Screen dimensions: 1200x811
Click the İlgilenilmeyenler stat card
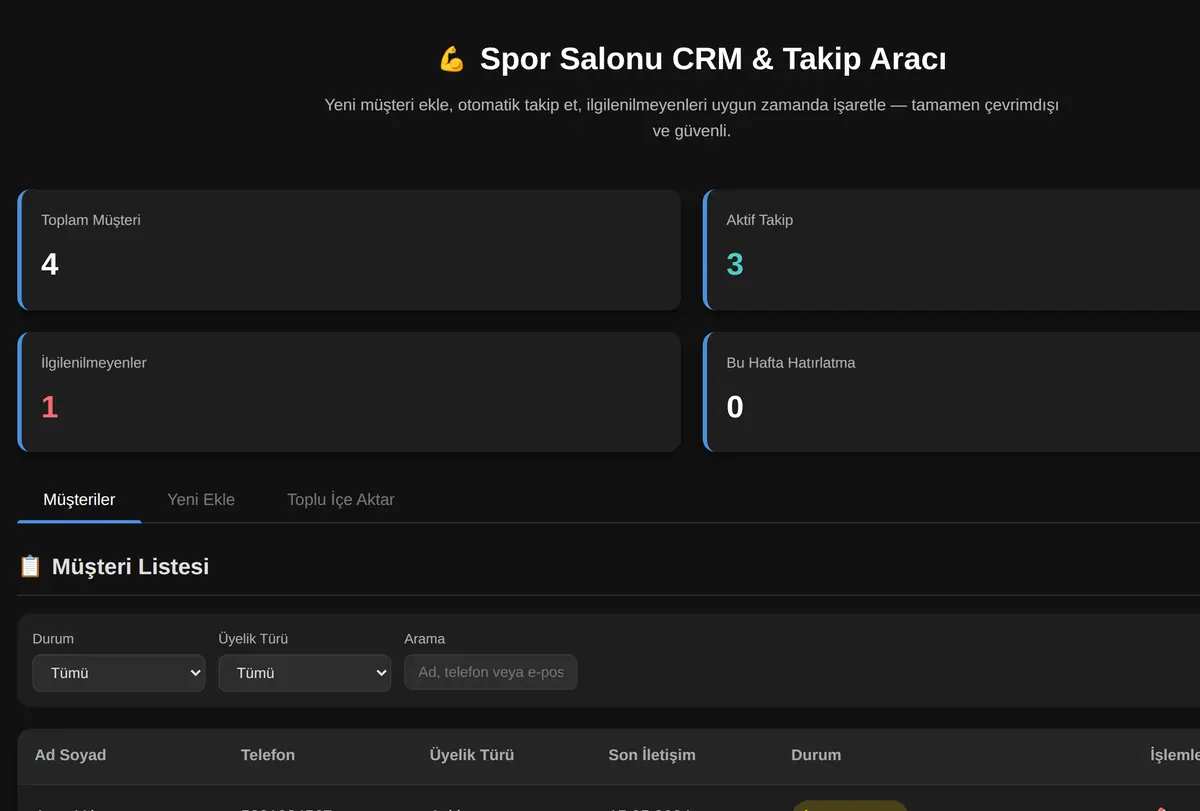349,392
